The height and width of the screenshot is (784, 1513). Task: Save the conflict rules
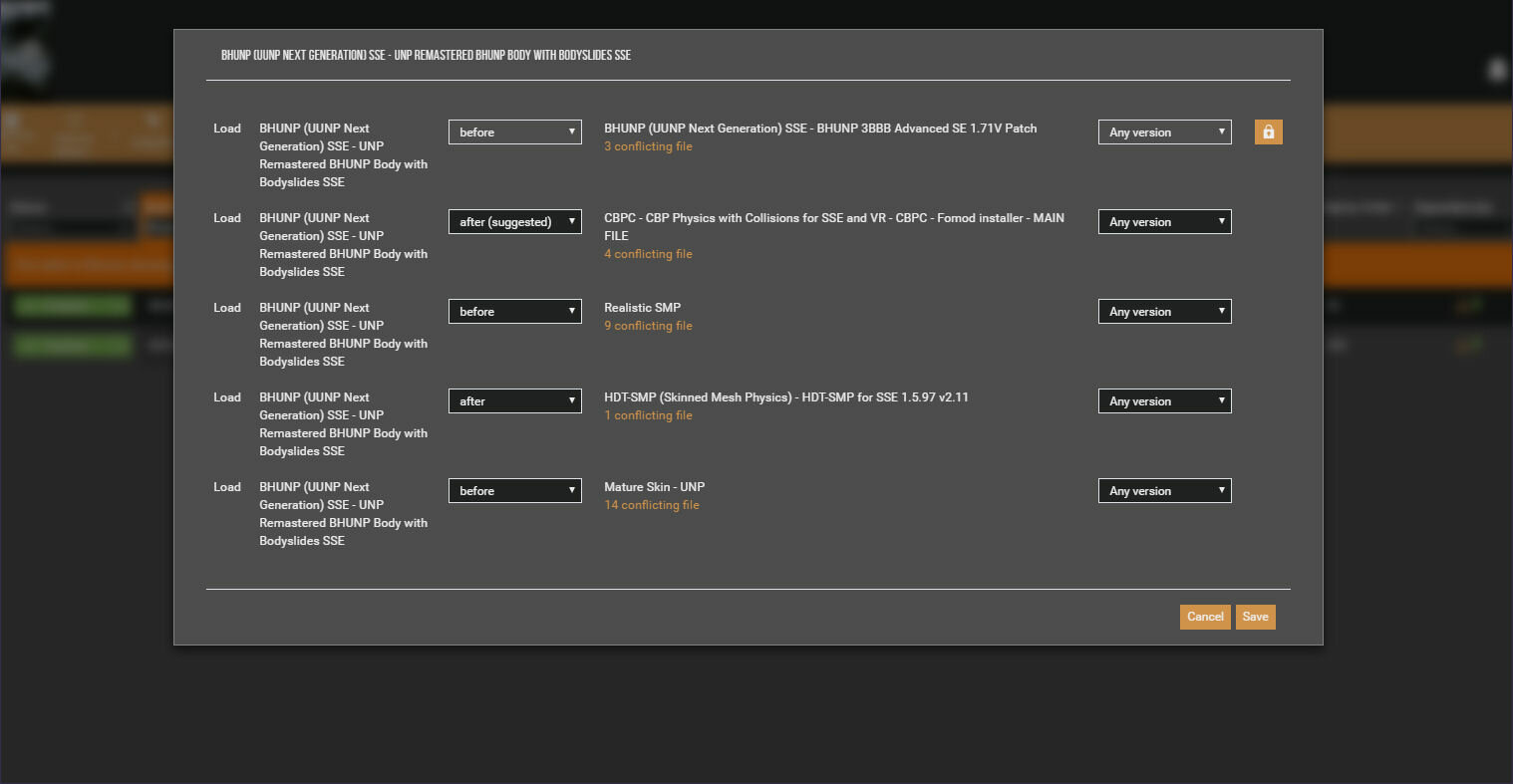tap(1256, 617)
